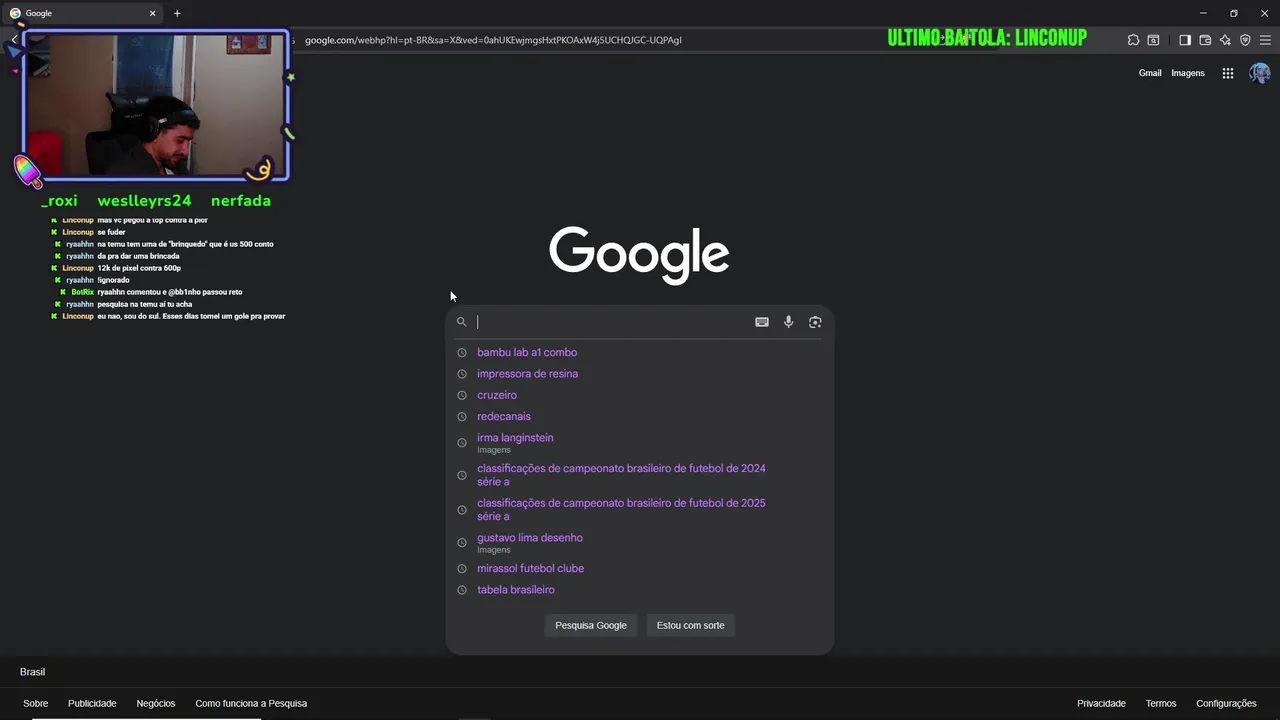Image resolution: width=1280 pixels, height=720 pixels.
Task: Select suggestion 'bambu lab a1 combo'
Action: 639,352
